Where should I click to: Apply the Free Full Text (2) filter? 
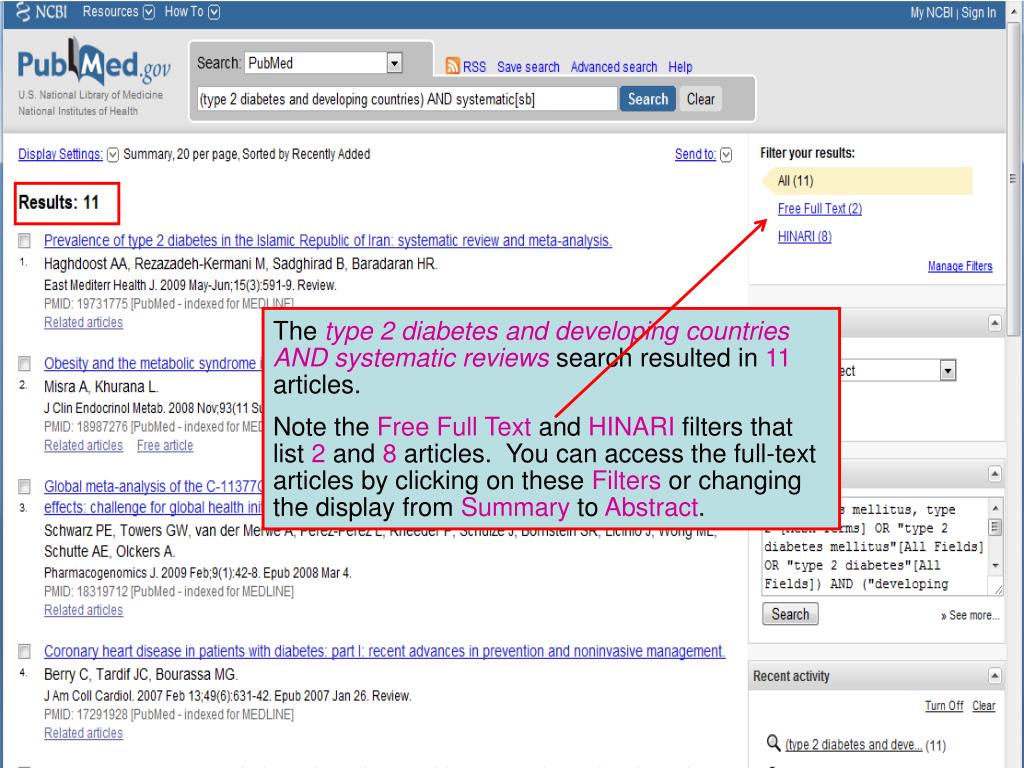(x=820, y=208)
